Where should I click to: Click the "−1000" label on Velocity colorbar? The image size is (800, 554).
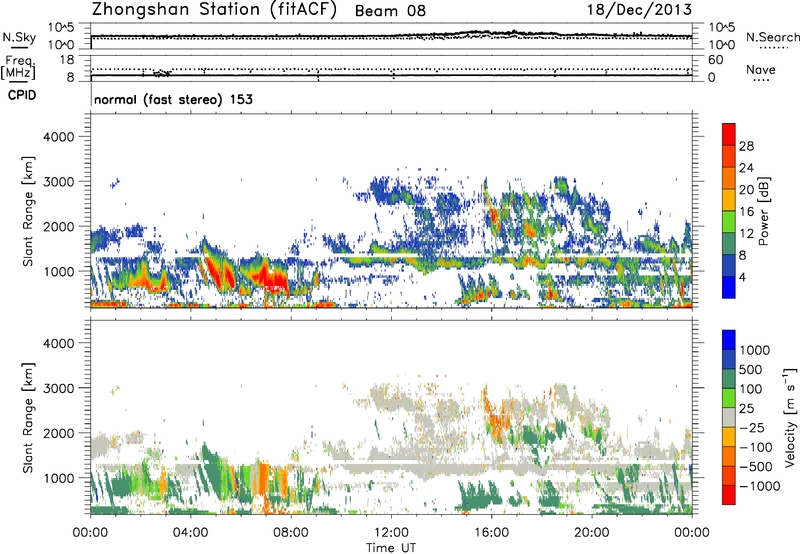point(760,486)
